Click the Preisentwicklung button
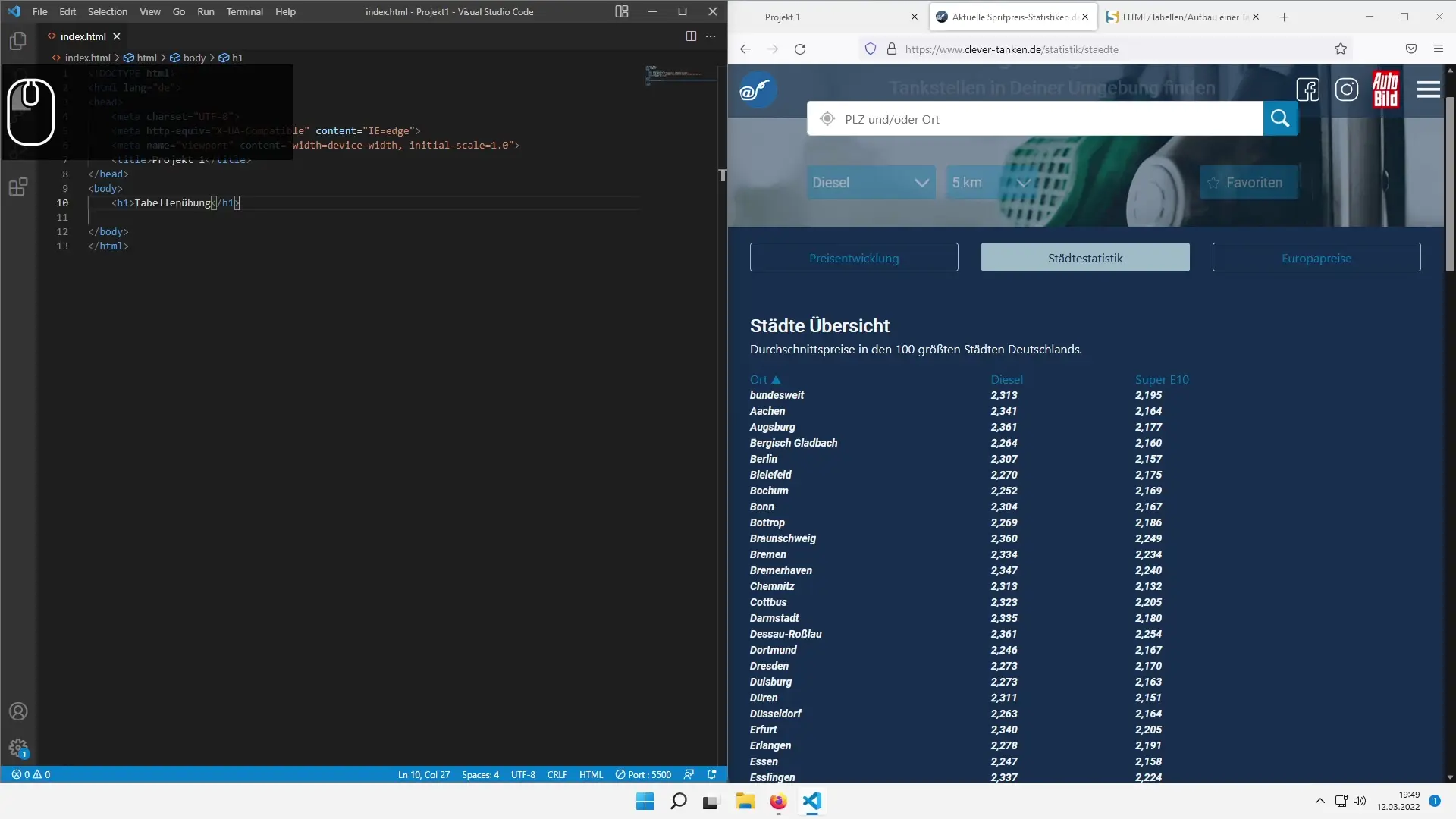The height and width of the screenshot is (819, 1456). click(x=854, y=258)
